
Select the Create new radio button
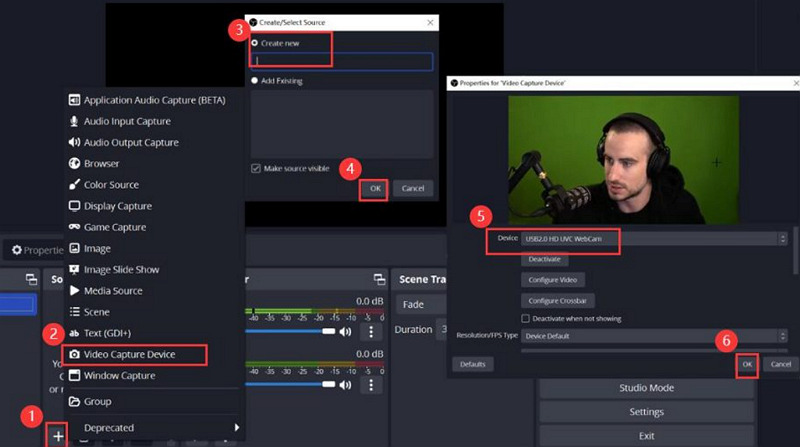point(255,43)
